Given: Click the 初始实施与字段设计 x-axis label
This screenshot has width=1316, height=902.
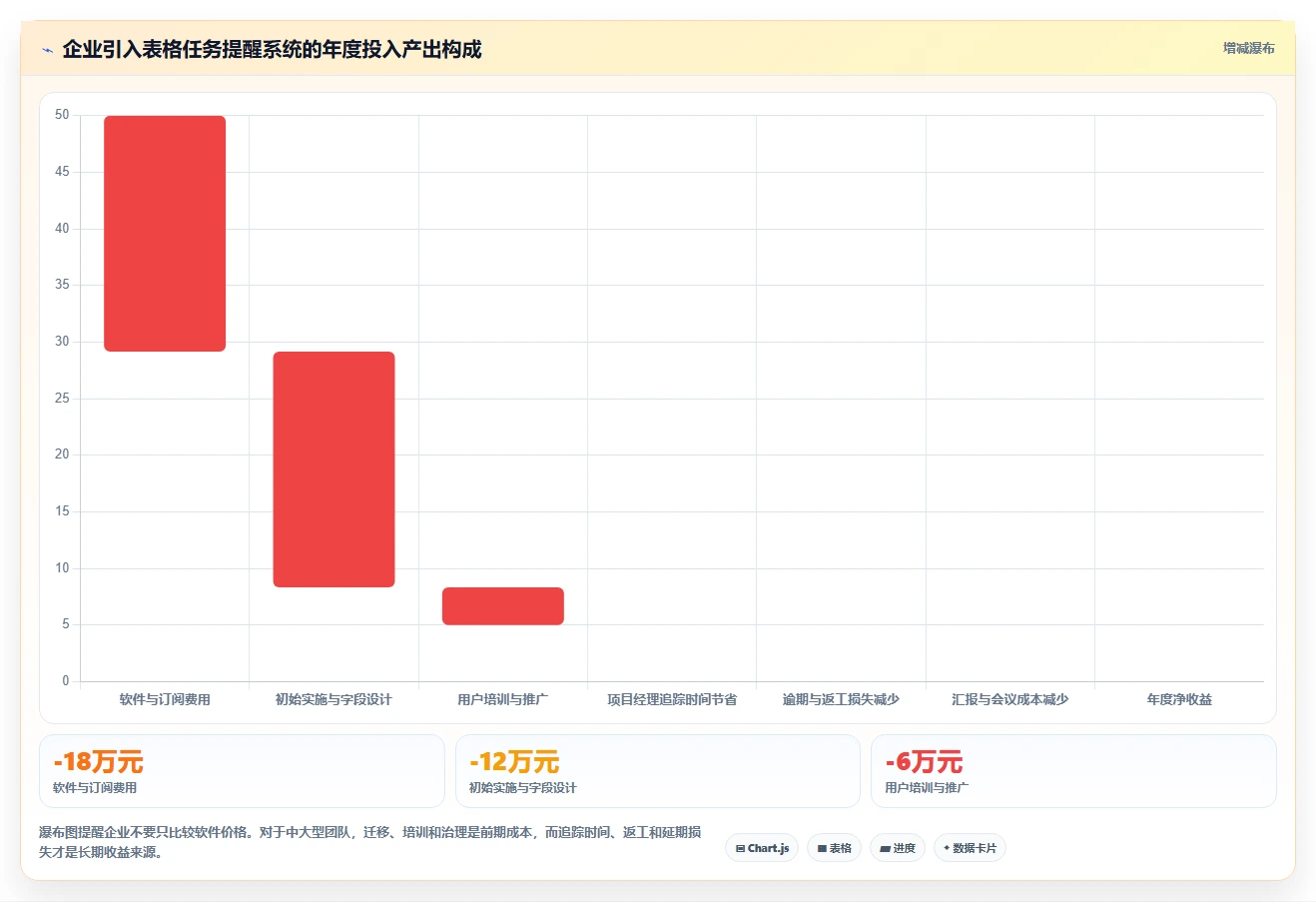Looking at the screenshot, I should (334, 699).
